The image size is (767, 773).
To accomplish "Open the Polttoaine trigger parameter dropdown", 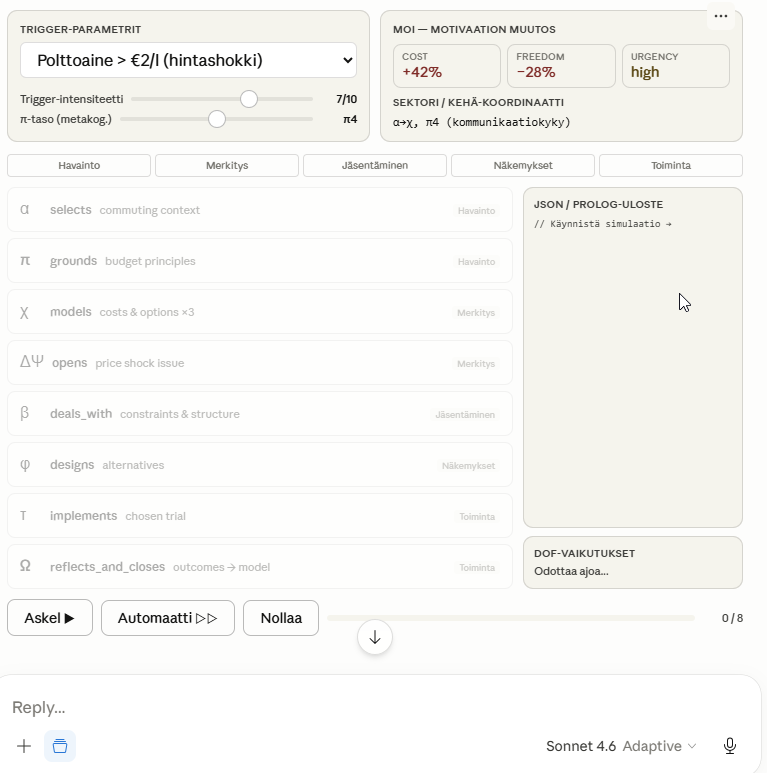I will coord(188,60).
